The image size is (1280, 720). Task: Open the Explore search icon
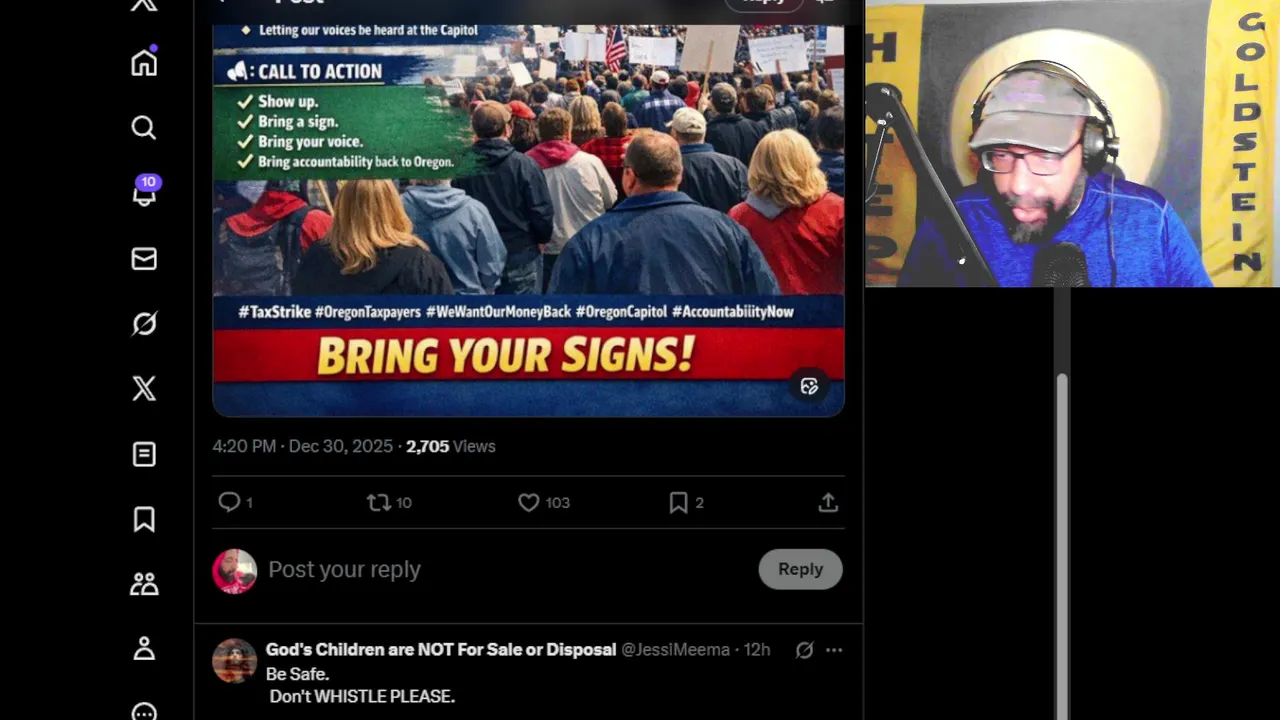click(x=144, y=128)
